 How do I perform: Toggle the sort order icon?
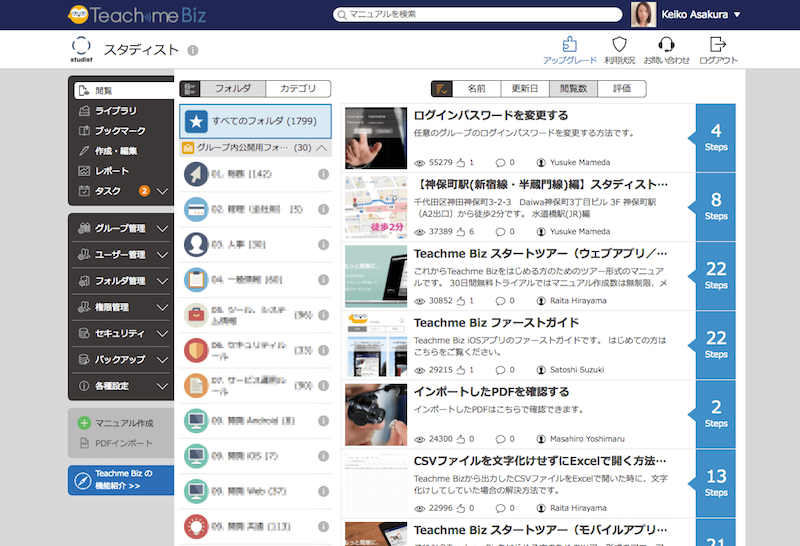point(441,89)
